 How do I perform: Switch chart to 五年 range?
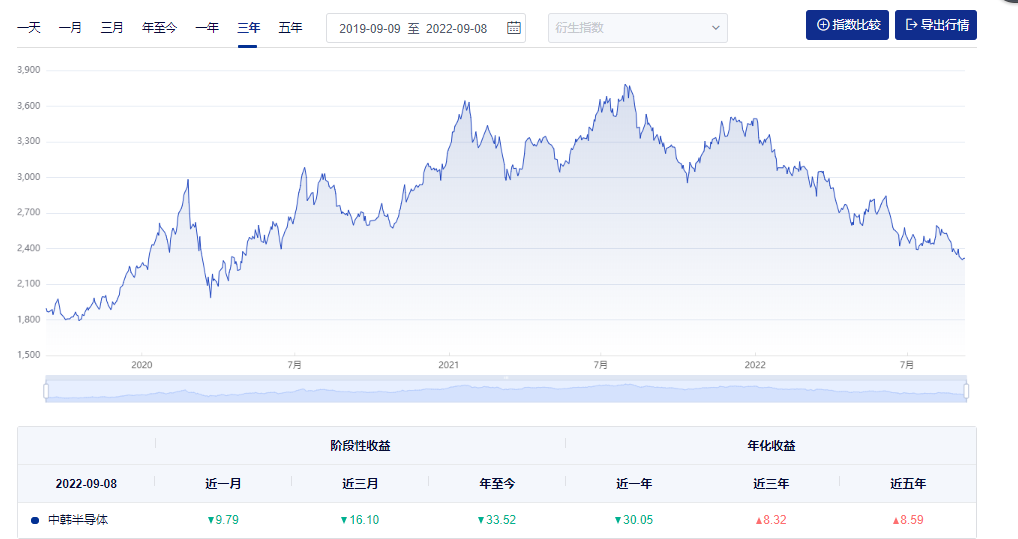click(x=290, y=28)
